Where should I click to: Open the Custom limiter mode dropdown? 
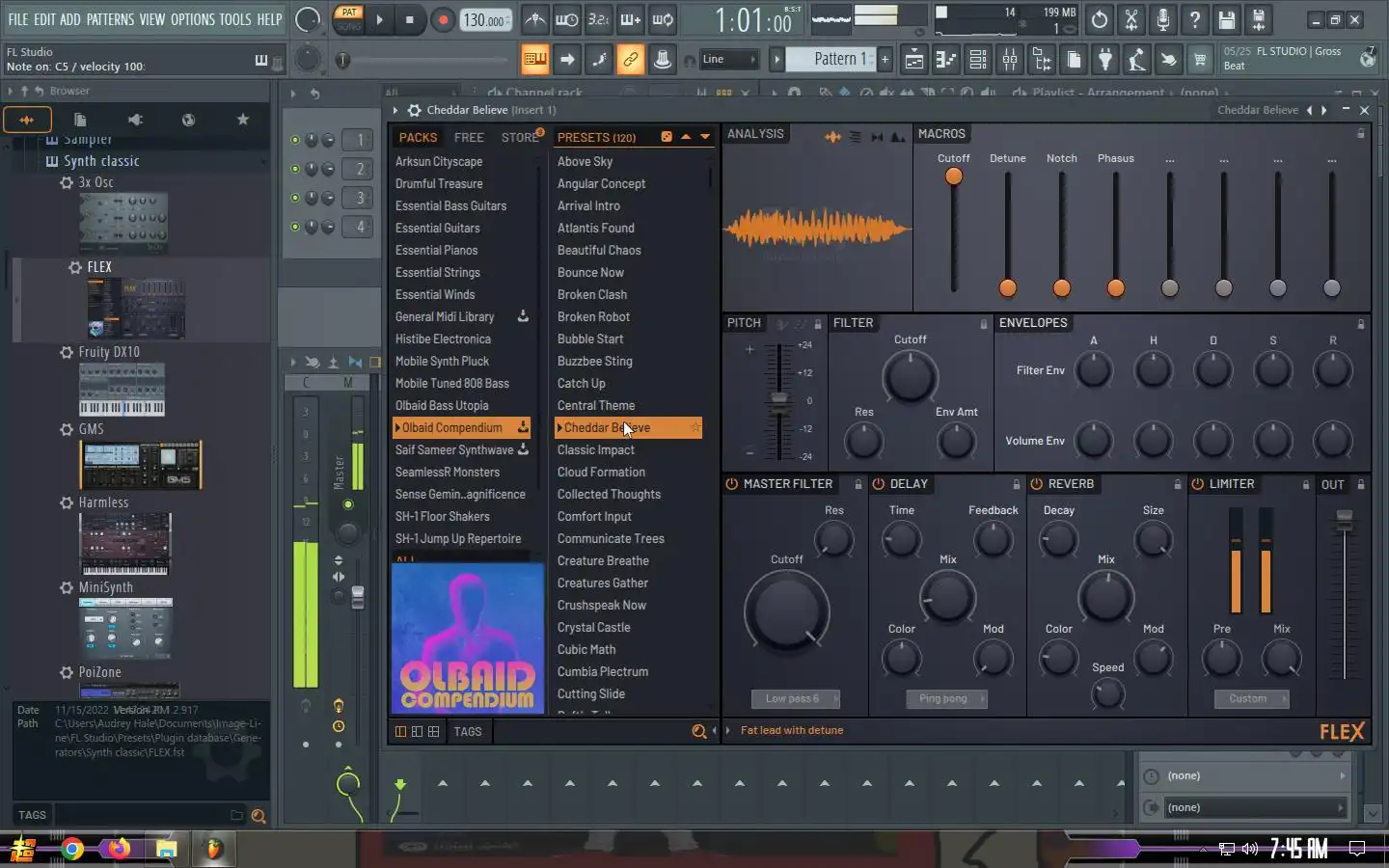pos(1252,699)
